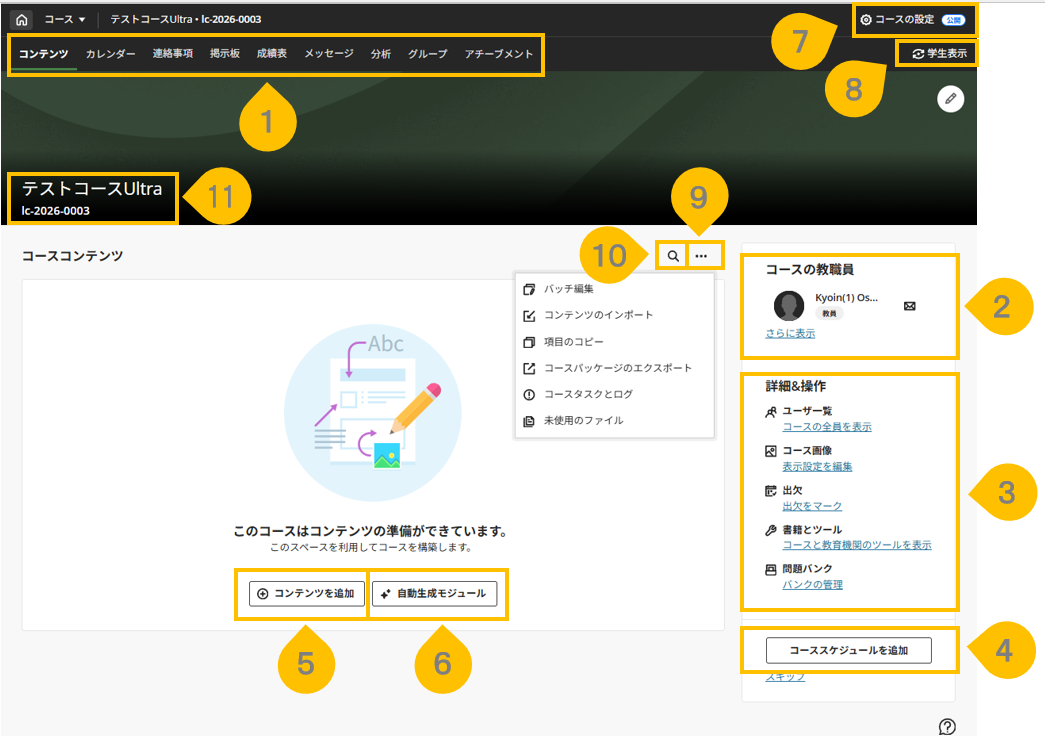Click the ユーザー一覧 people icon

[770, 412]
